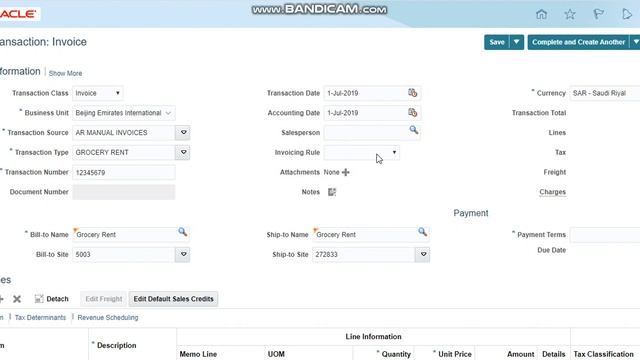Image resolution: width=640 pixels, height=360 pixels.
Task: Click Edit Default Sales Credits button
Action: [173, 299]
